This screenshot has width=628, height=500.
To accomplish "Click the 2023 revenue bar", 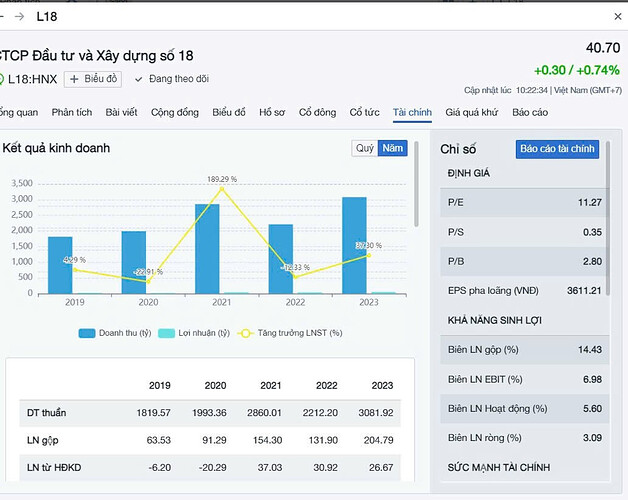I will coord(353,245).
